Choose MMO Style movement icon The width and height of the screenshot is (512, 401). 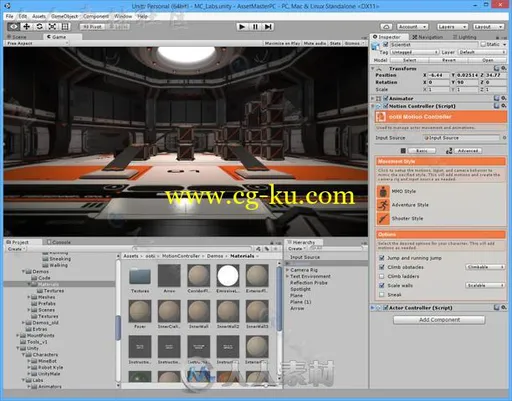pos(383,192)
